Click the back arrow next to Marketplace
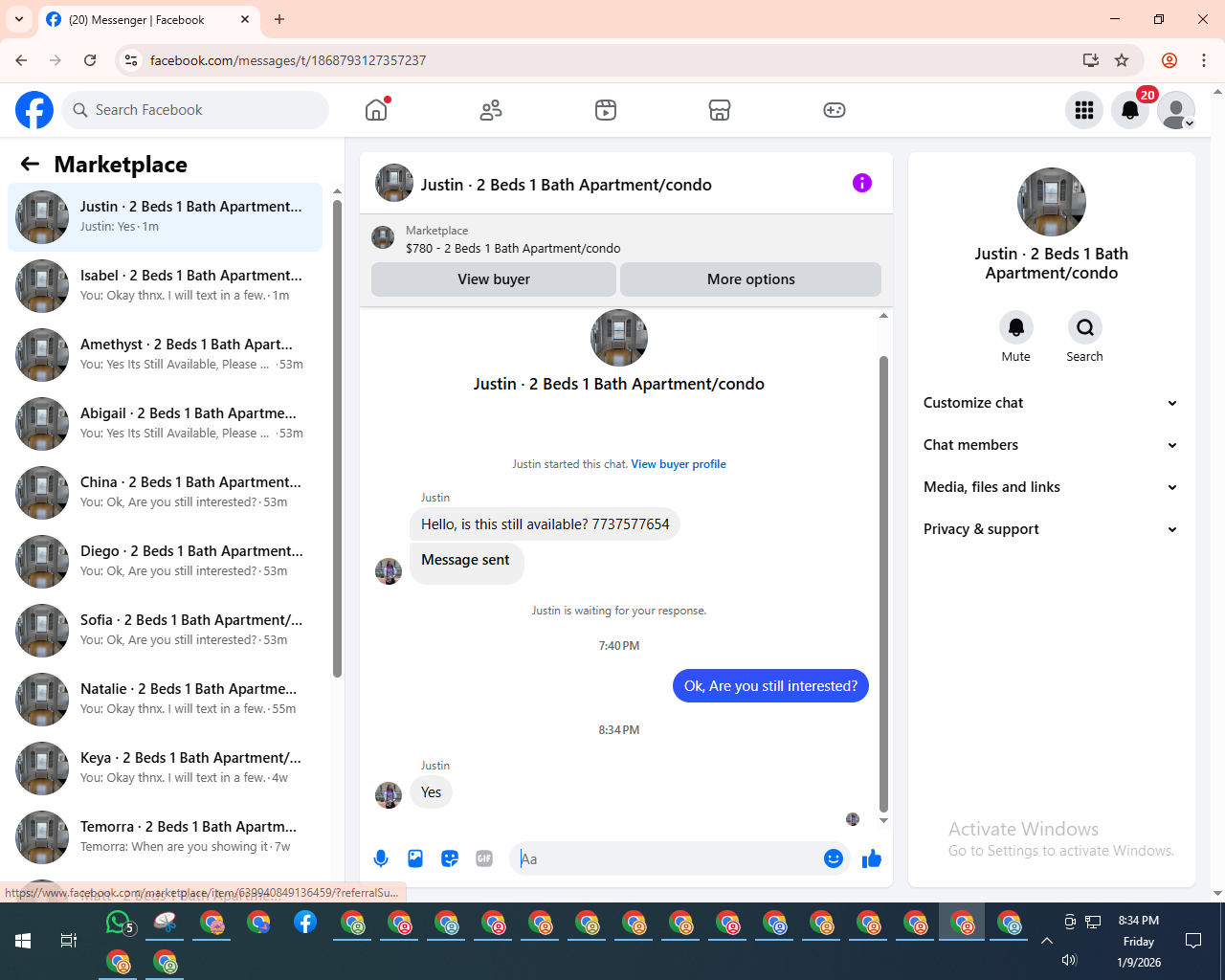The width and height of the screenshot is (1225, 980). [x=30, y=164]
